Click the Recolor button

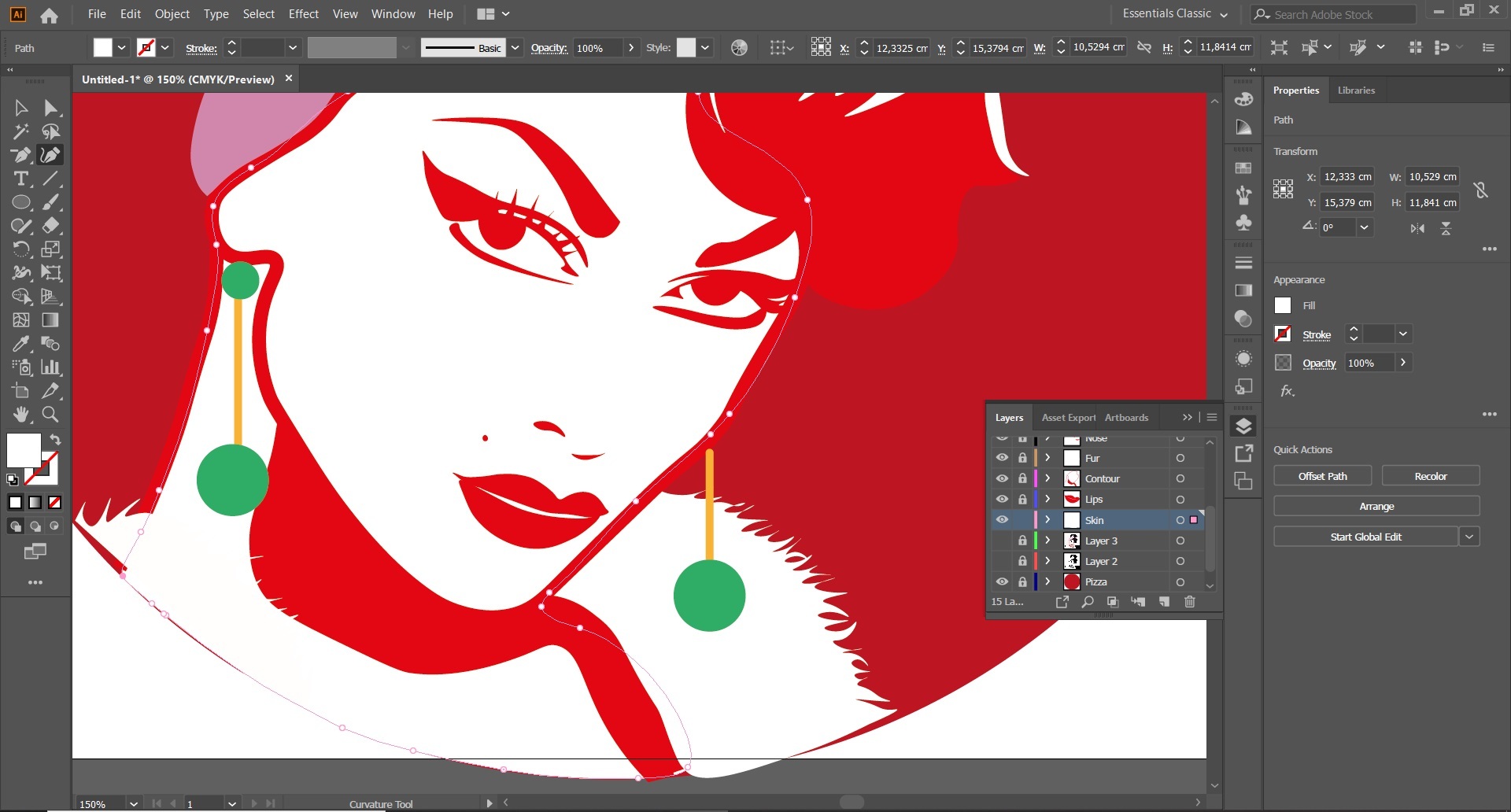pyautogui.click(x=1431, y=476)
